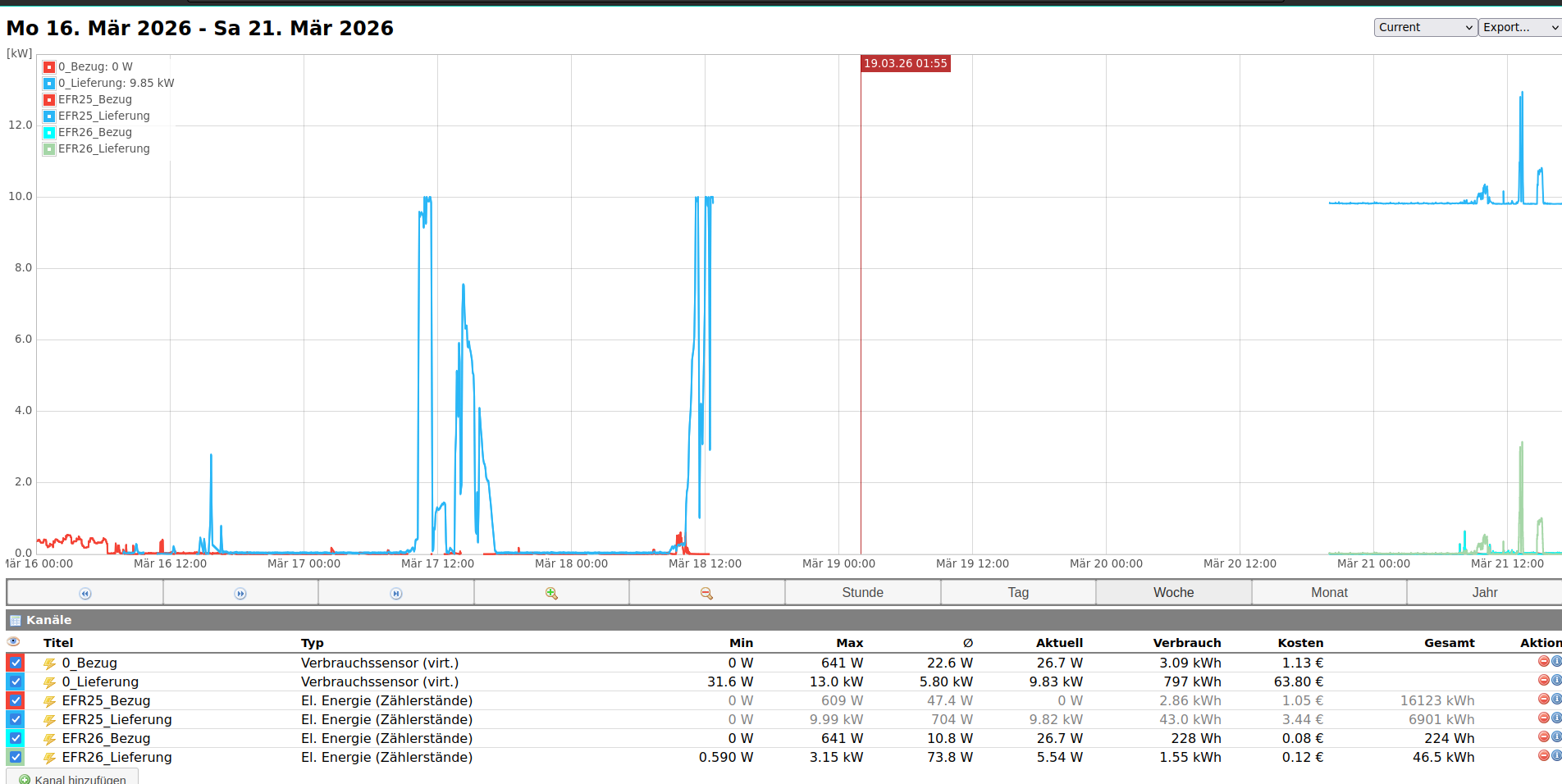Toggle the EFR26_Bezug channel checkbox
The image size is (1562, 784).
click(x=16, y=738)
